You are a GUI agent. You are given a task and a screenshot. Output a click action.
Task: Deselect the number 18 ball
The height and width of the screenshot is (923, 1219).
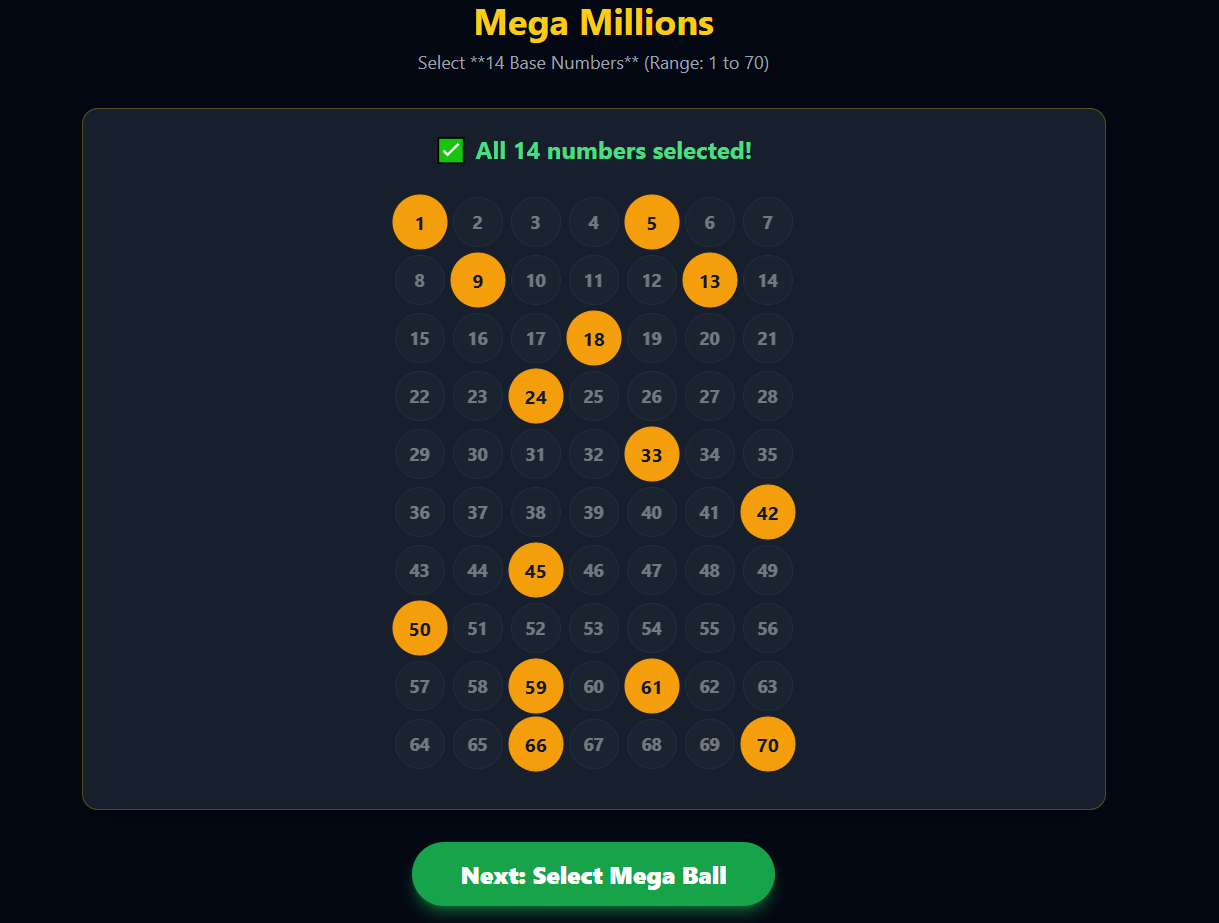point(593,338)
